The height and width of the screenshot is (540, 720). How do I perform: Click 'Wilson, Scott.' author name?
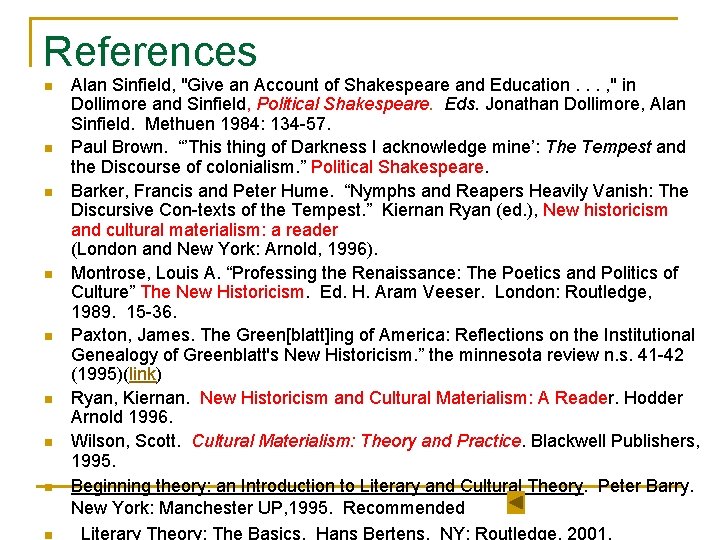pyautogui.click(x=126, y=441)
